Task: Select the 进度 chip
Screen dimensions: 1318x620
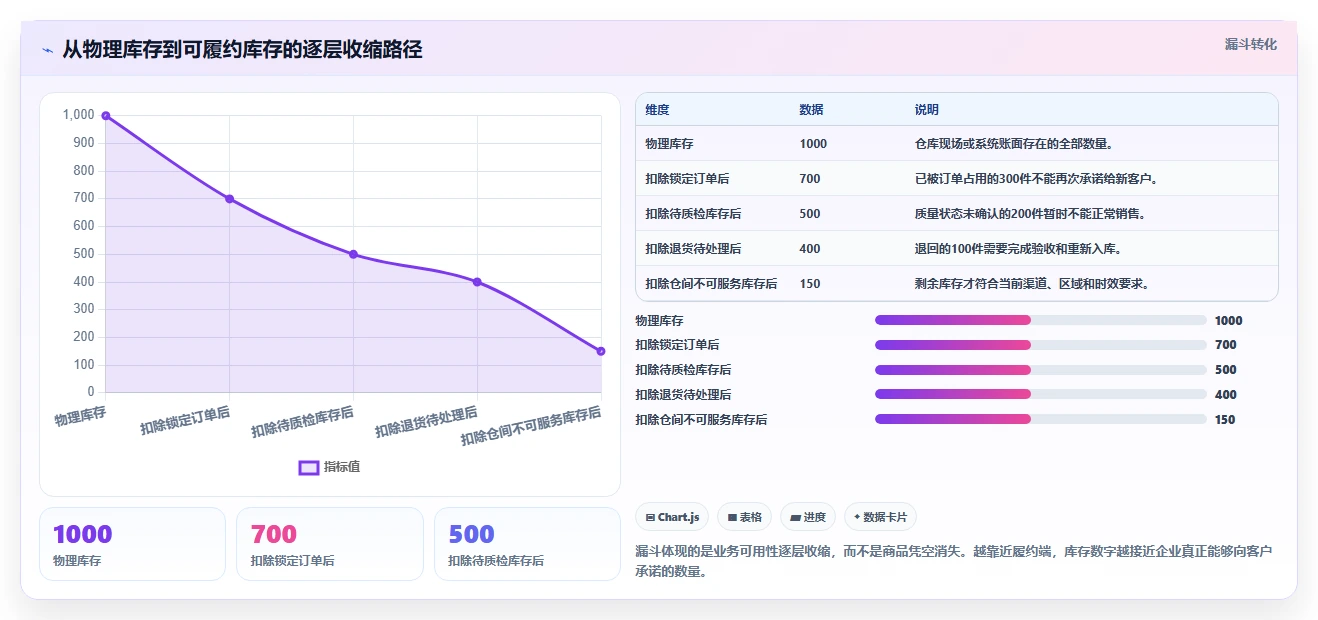Action: click(808, 517)
